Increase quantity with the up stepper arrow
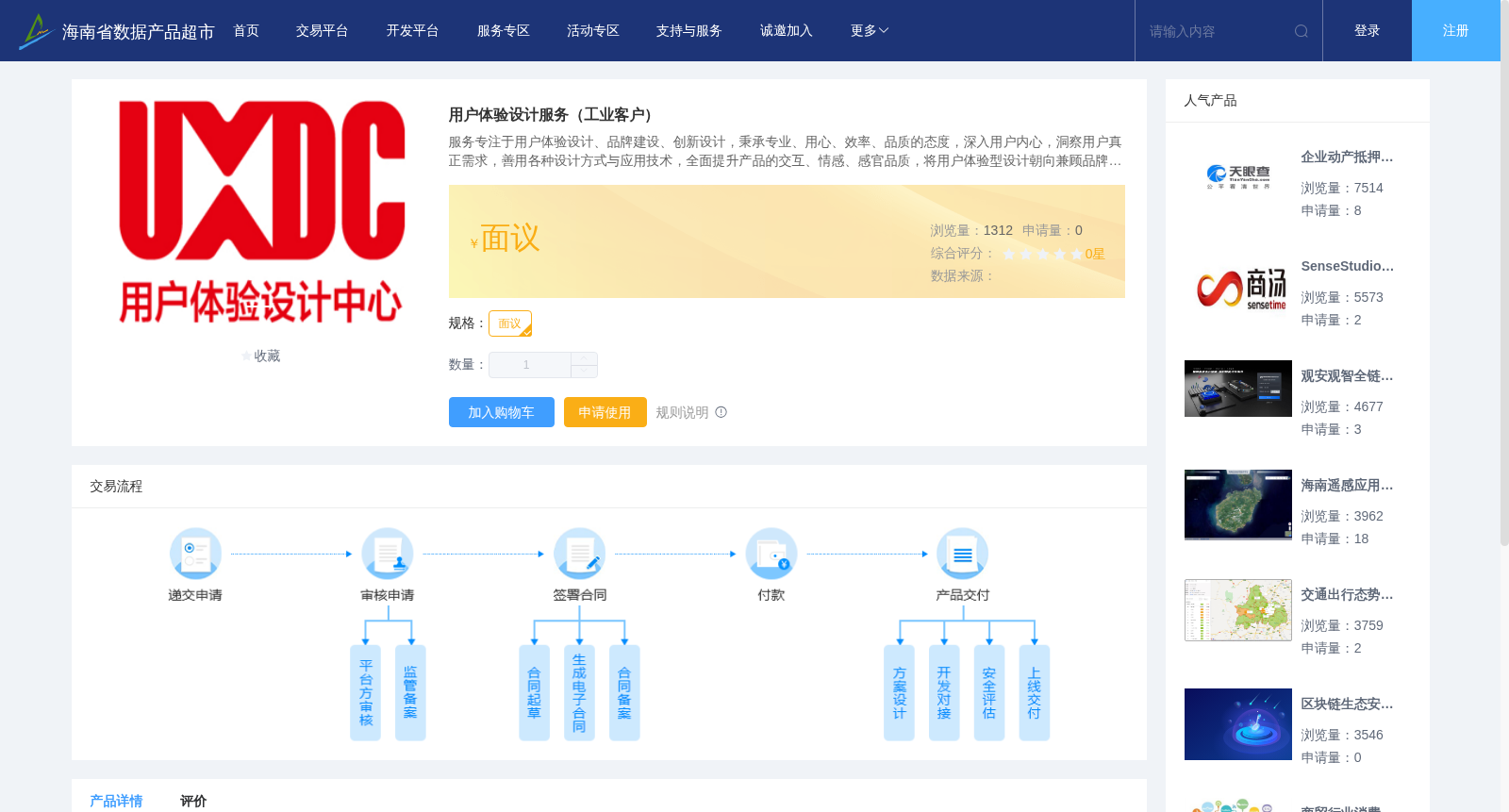Screen dimensions: 1509x812 pyautogui.click(x=585, y=358)
